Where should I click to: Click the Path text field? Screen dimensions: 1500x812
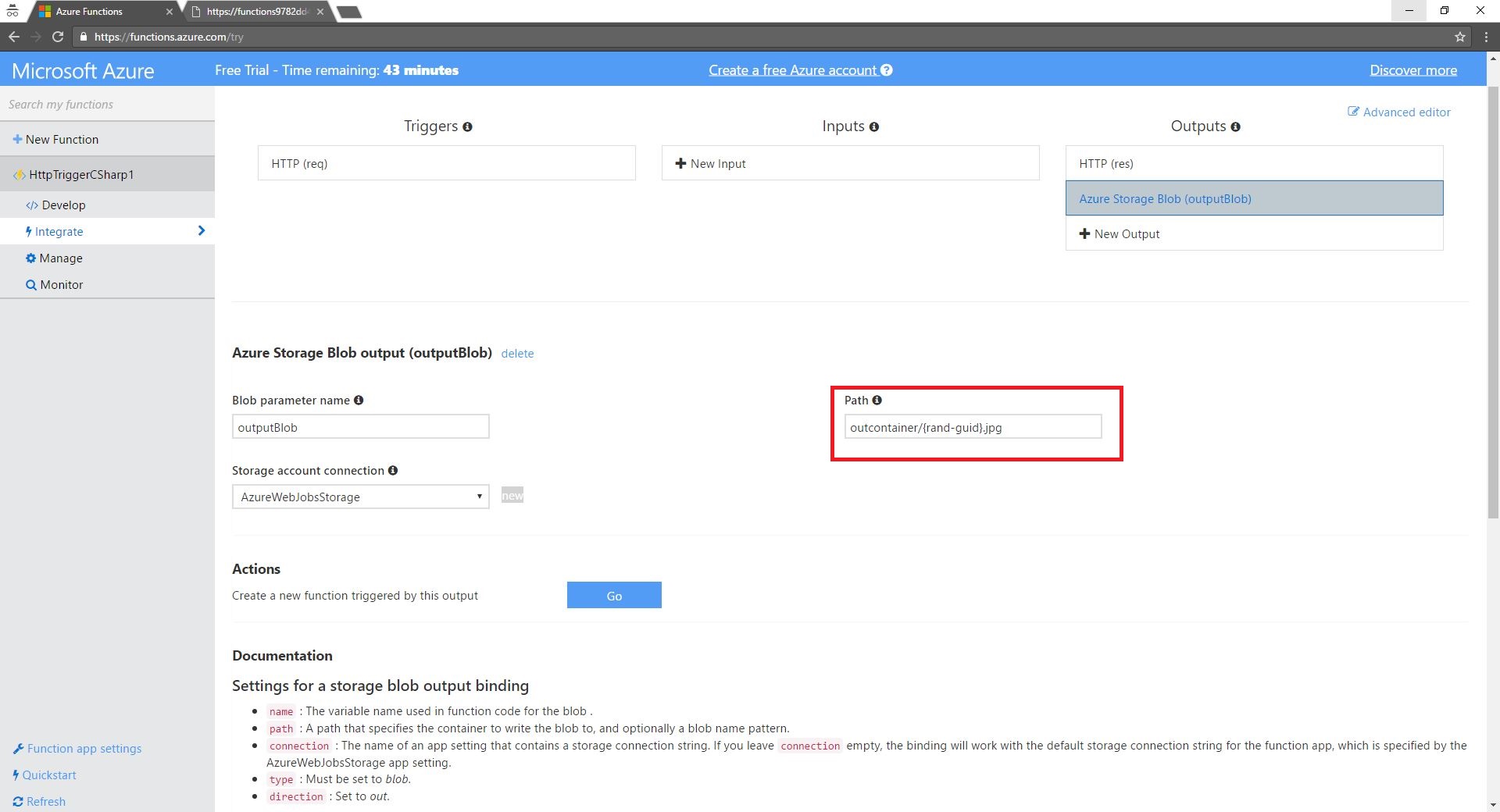[x=973, y=427]
